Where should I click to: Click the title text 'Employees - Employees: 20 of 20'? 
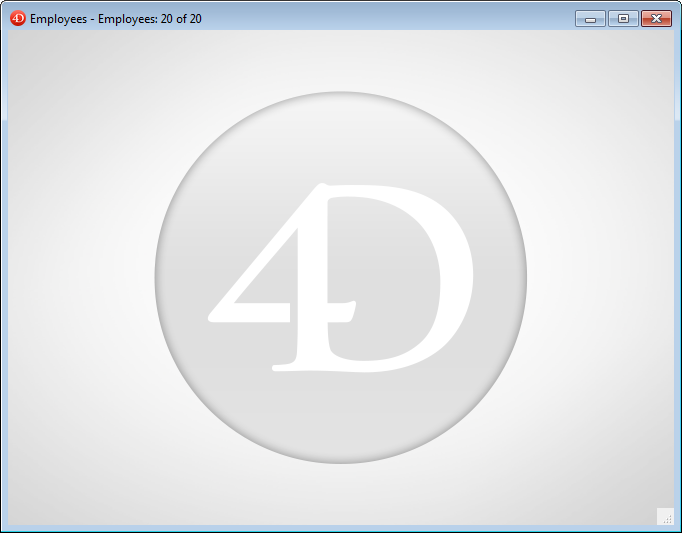point(116,19)
